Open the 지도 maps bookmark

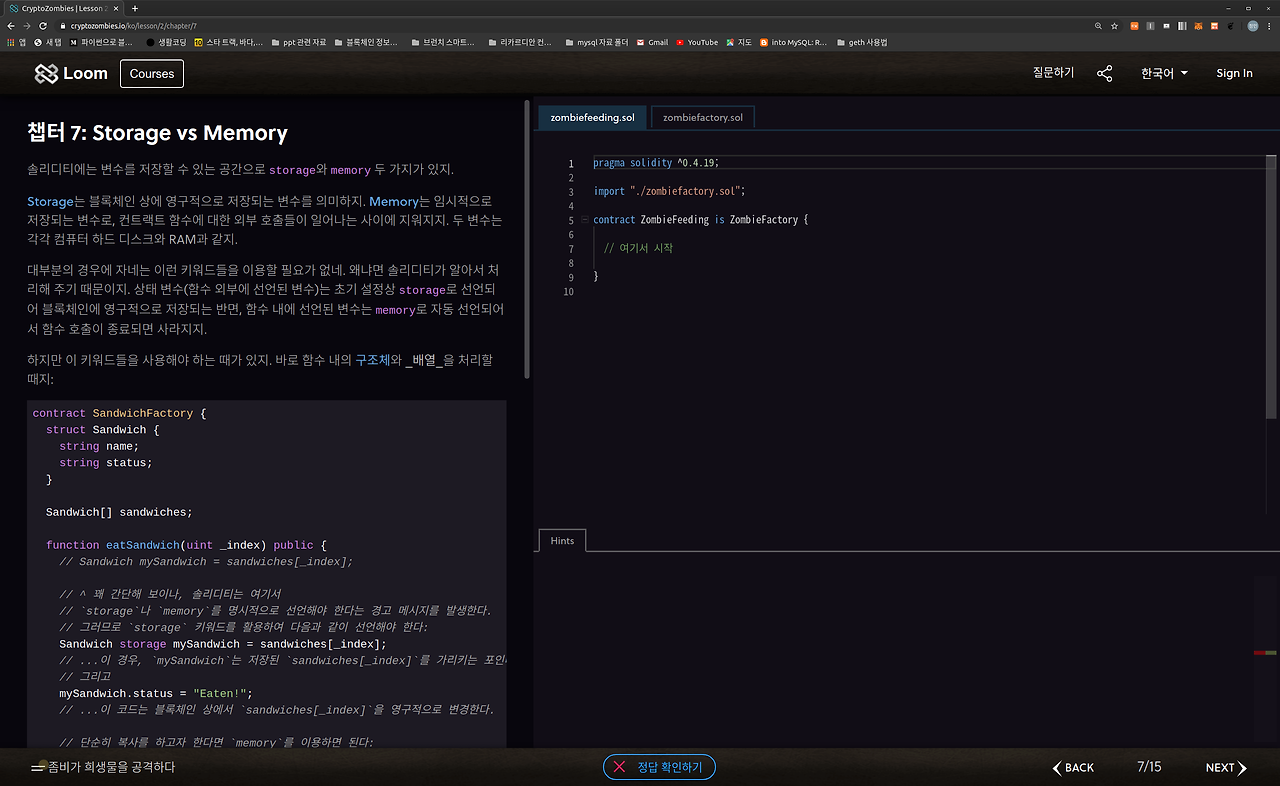[739, 42]
